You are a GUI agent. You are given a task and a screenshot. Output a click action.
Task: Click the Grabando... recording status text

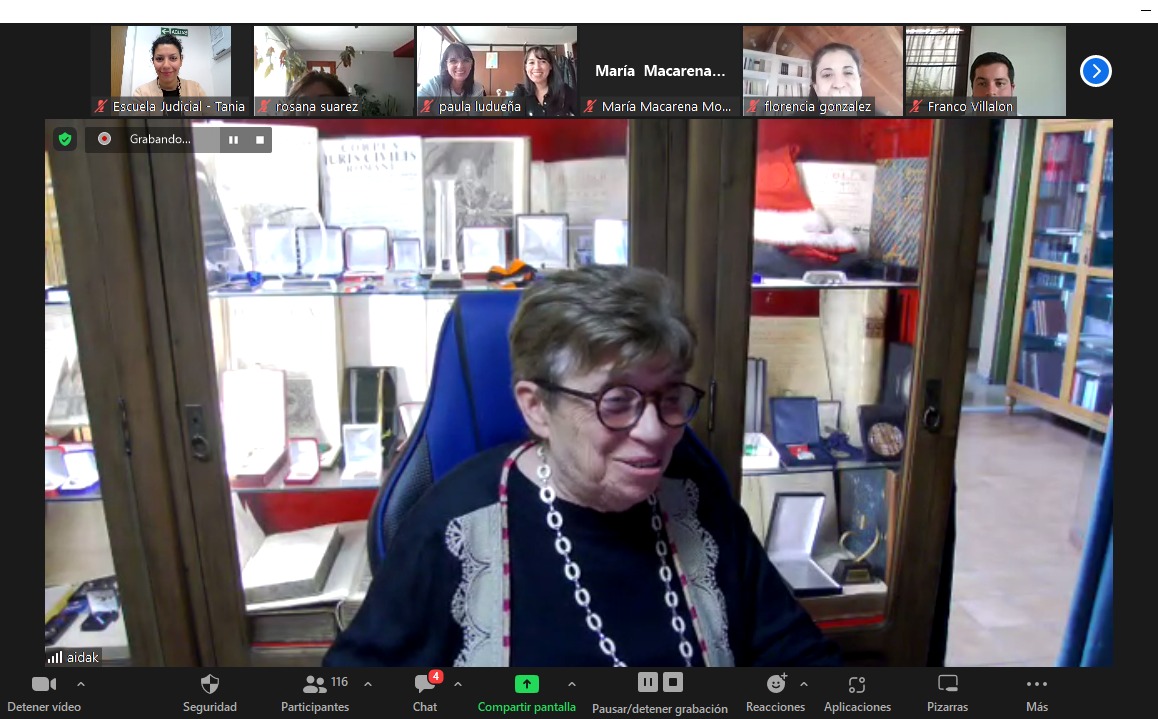pos(160,139)
